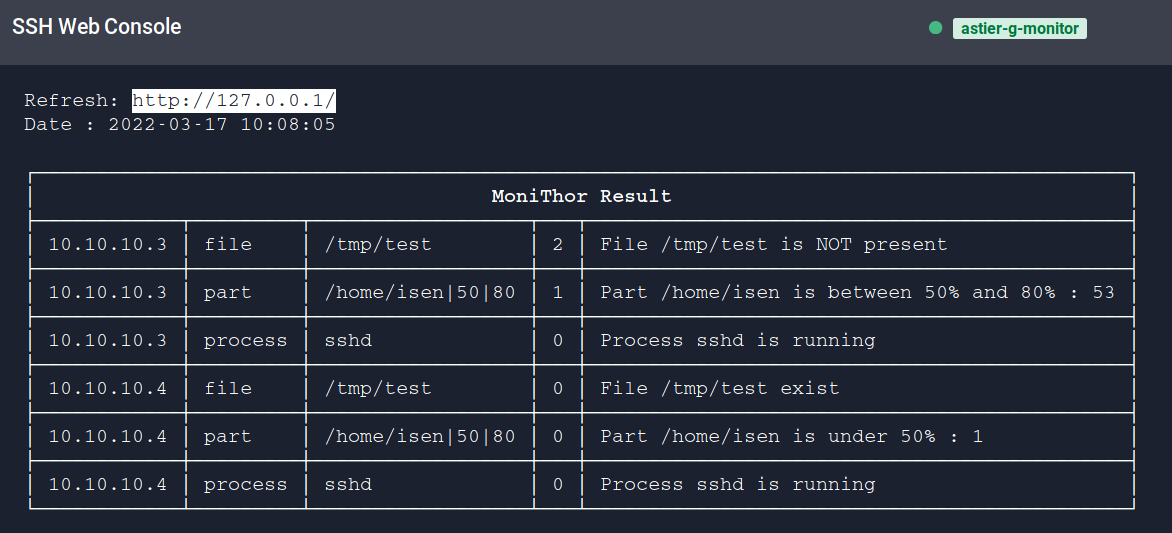Click status code 2 in first row

click(558, 244)
